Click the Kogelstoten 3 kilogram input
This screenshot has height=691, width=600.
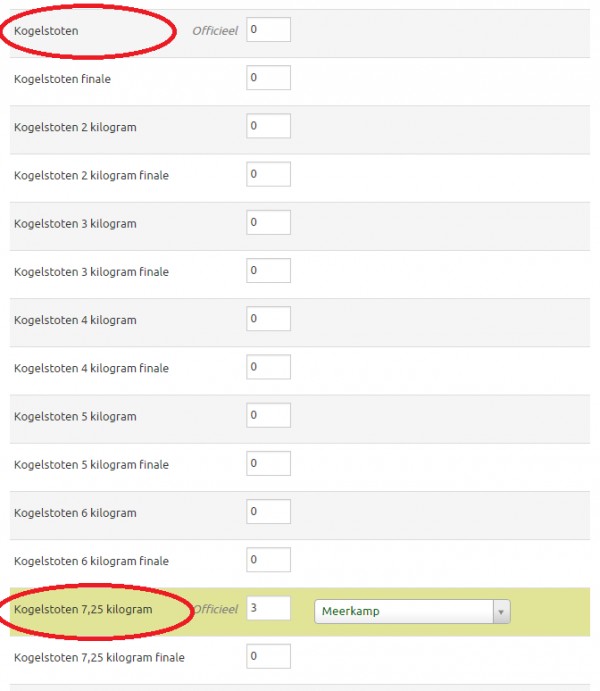coord(268,222)
